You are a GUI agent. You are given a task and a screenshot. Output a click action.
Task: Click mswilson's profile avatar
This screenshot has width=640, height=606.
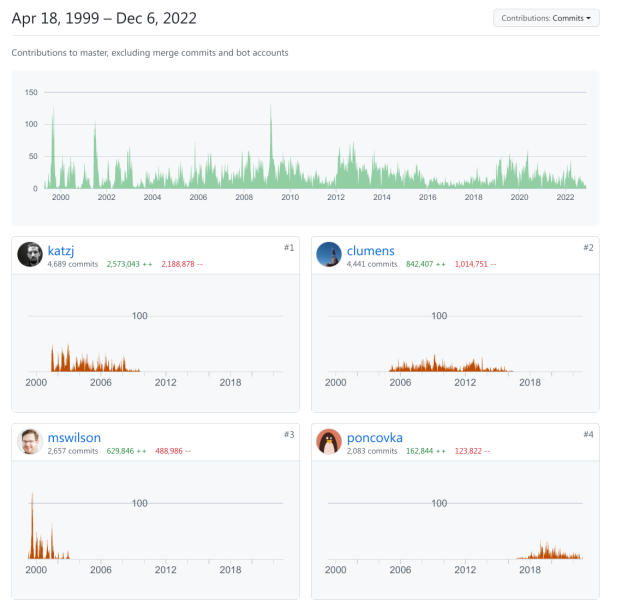[30, 442]
